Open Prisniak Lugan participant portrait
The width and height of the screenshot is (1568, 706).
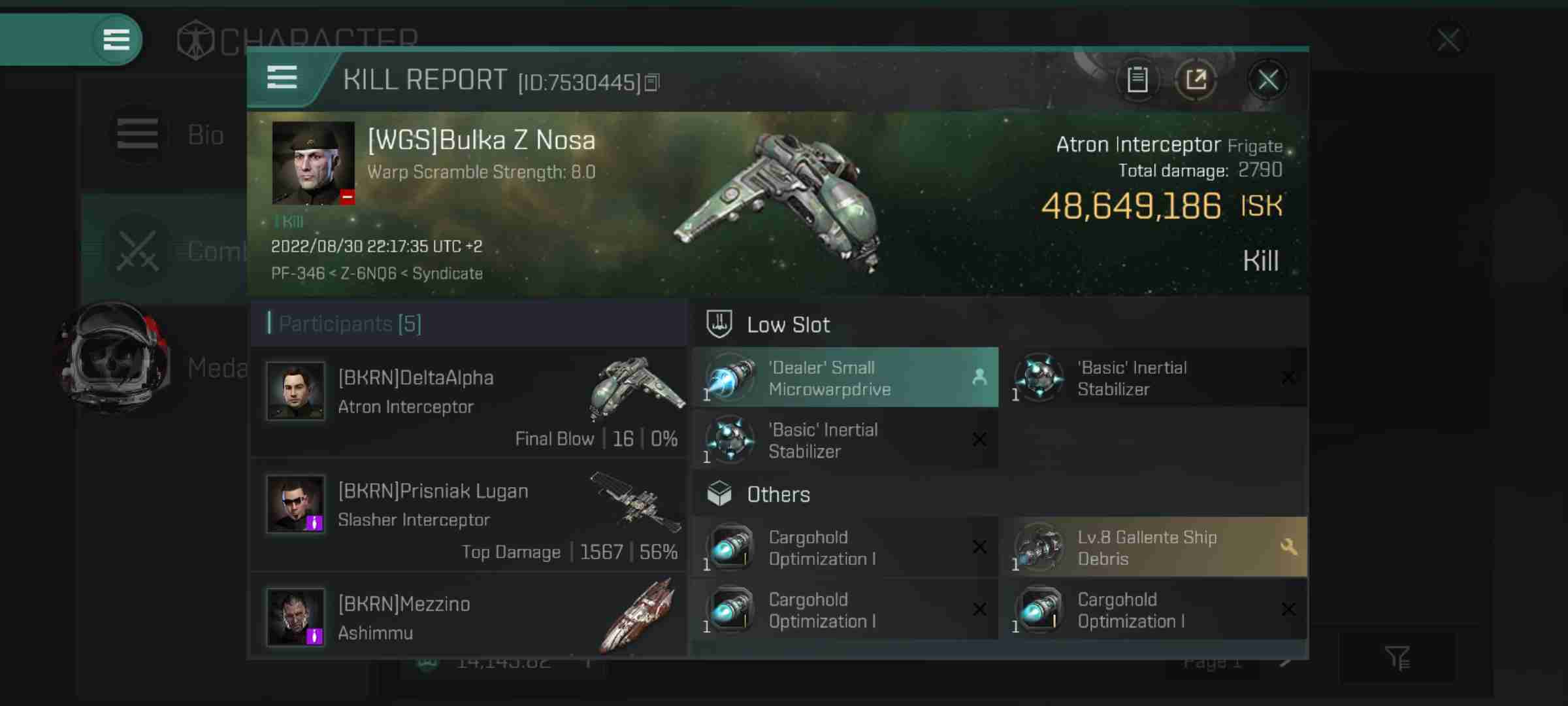295,504
